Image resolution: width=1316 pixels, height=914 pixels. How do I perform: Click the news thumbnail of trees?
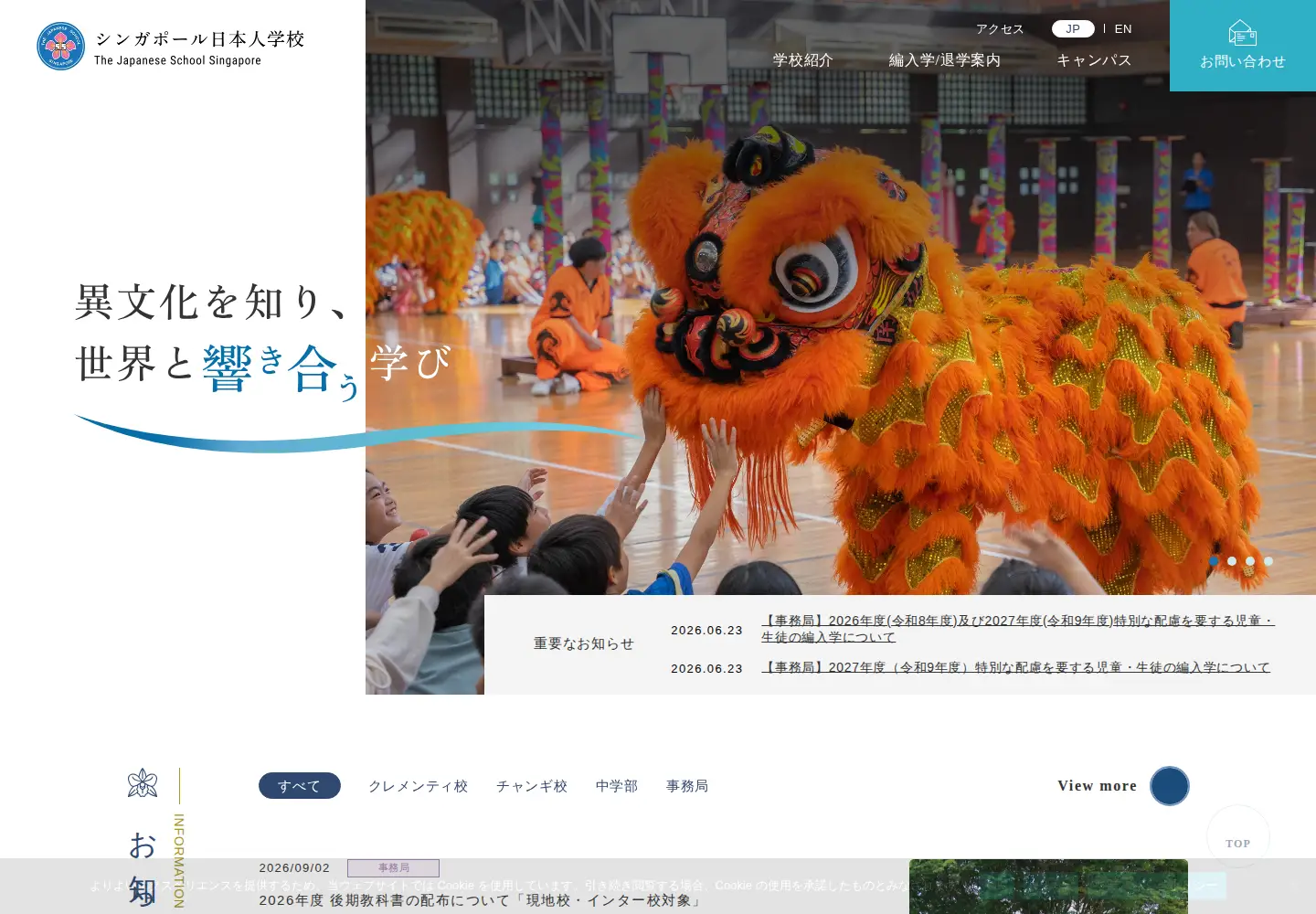coord(1048,887)
